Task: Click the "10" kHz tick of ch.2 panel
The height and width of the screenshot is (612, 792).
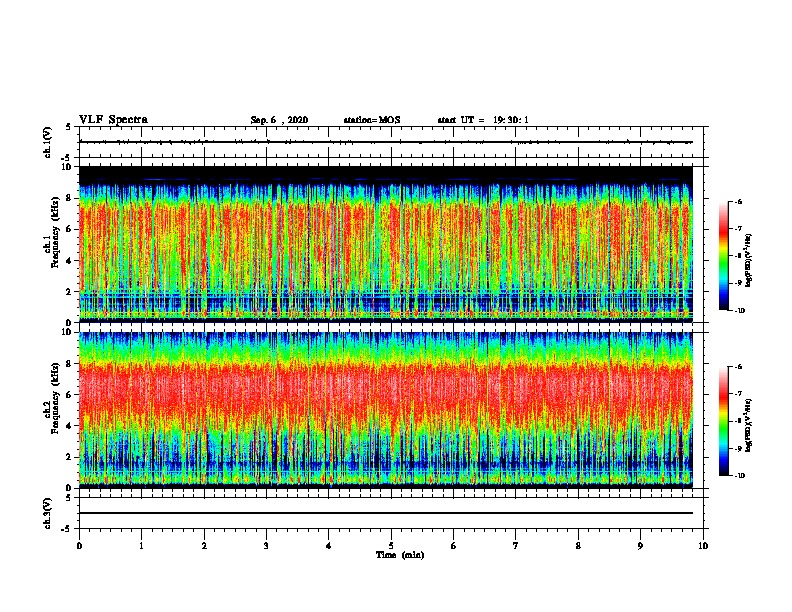Action: pos(69,332)
